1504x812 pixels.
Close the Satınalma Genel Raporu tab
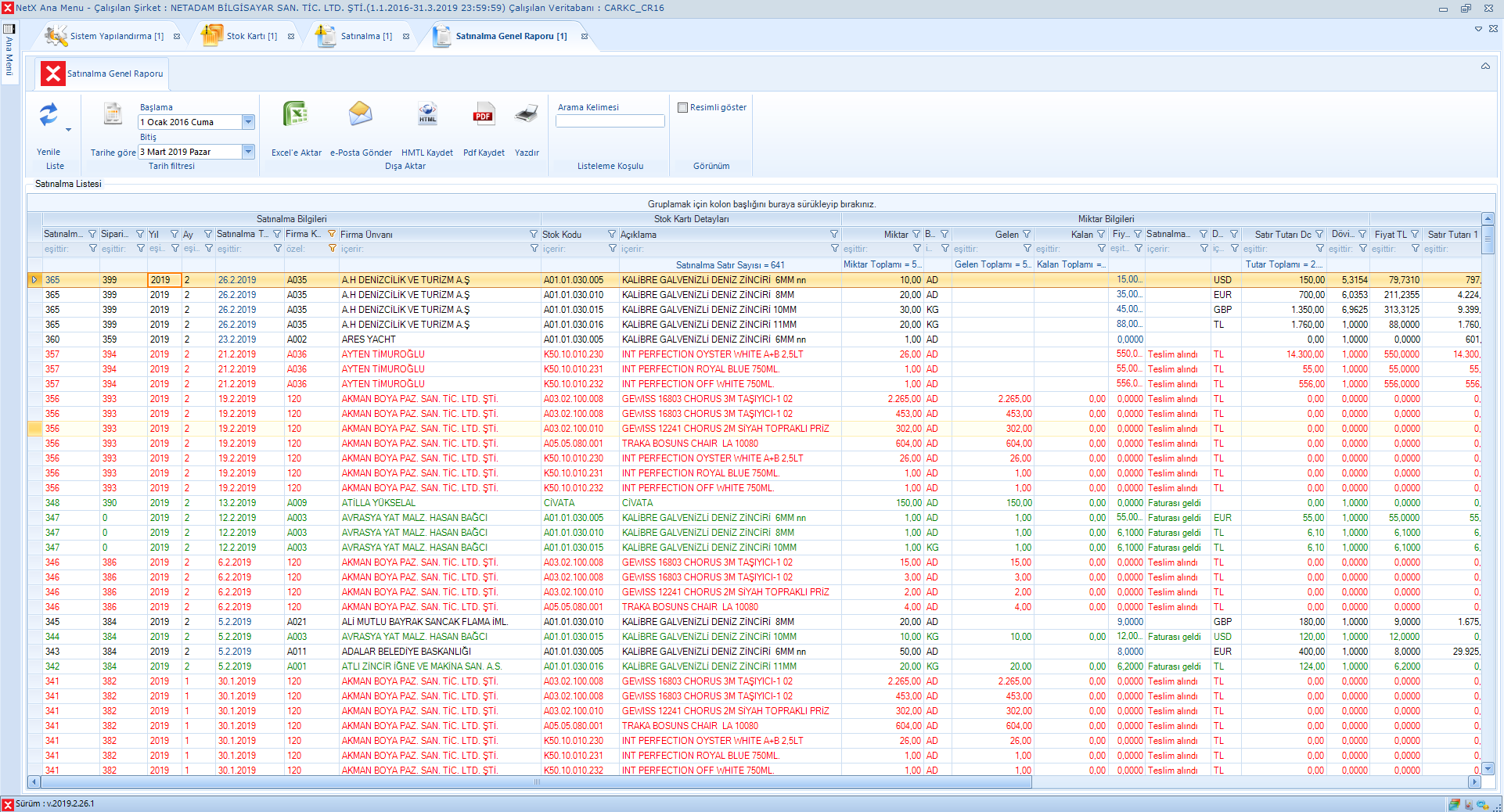585,36
